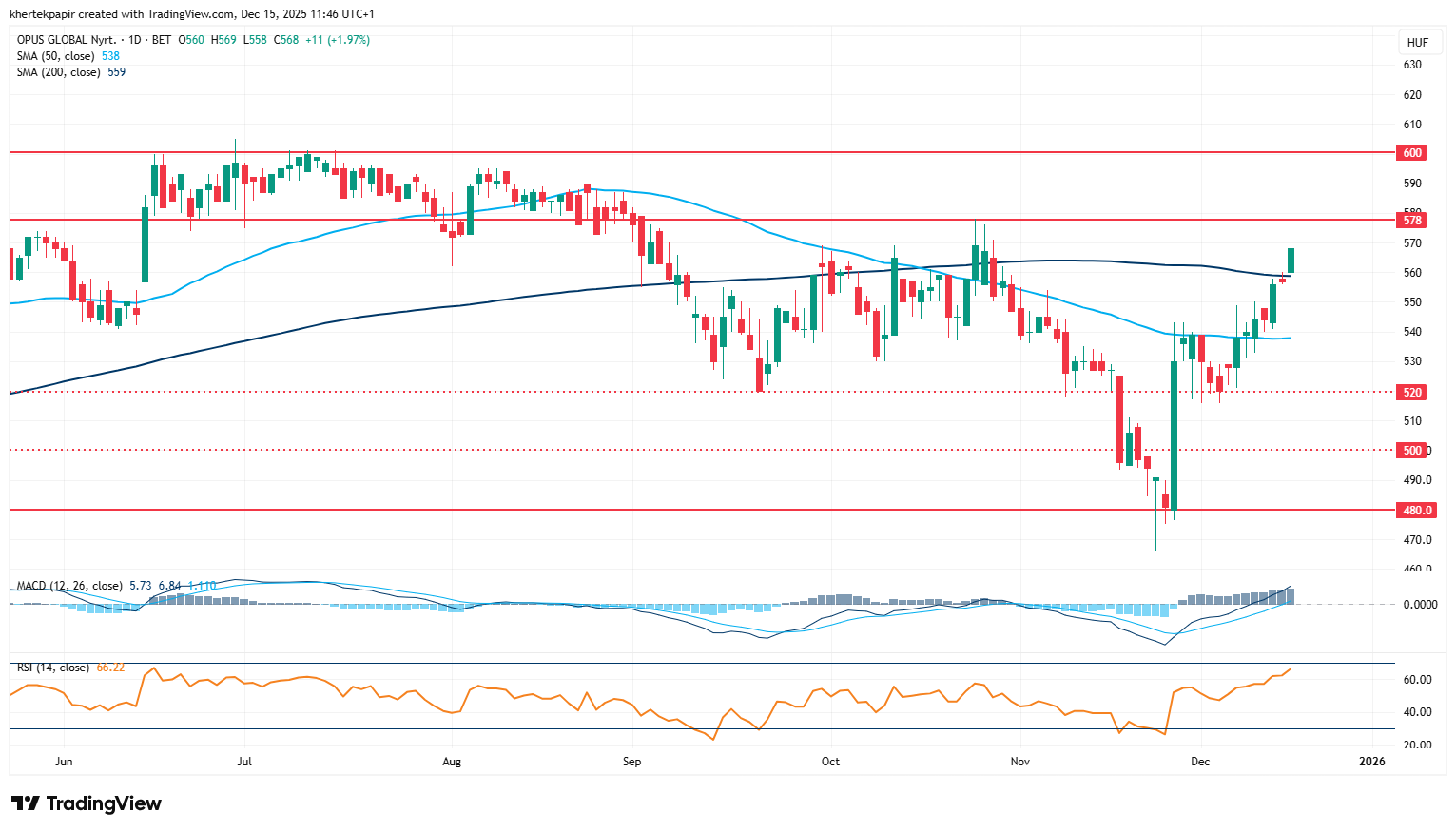
Task: Click the SMA (200, close) legend
Action: coord(59,72)
